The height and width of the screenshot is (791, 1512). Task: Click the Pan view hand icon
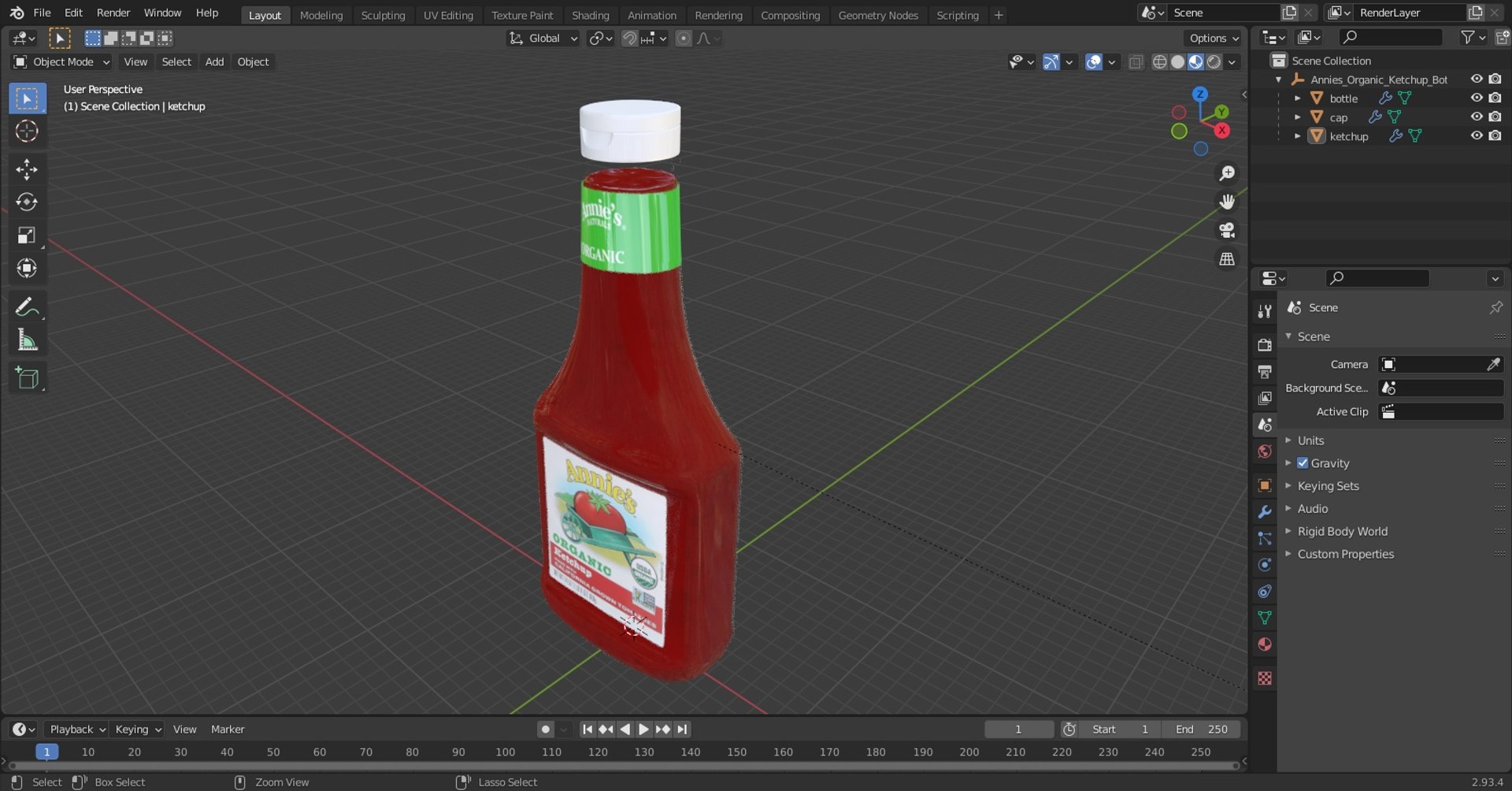pos(1227,202)
